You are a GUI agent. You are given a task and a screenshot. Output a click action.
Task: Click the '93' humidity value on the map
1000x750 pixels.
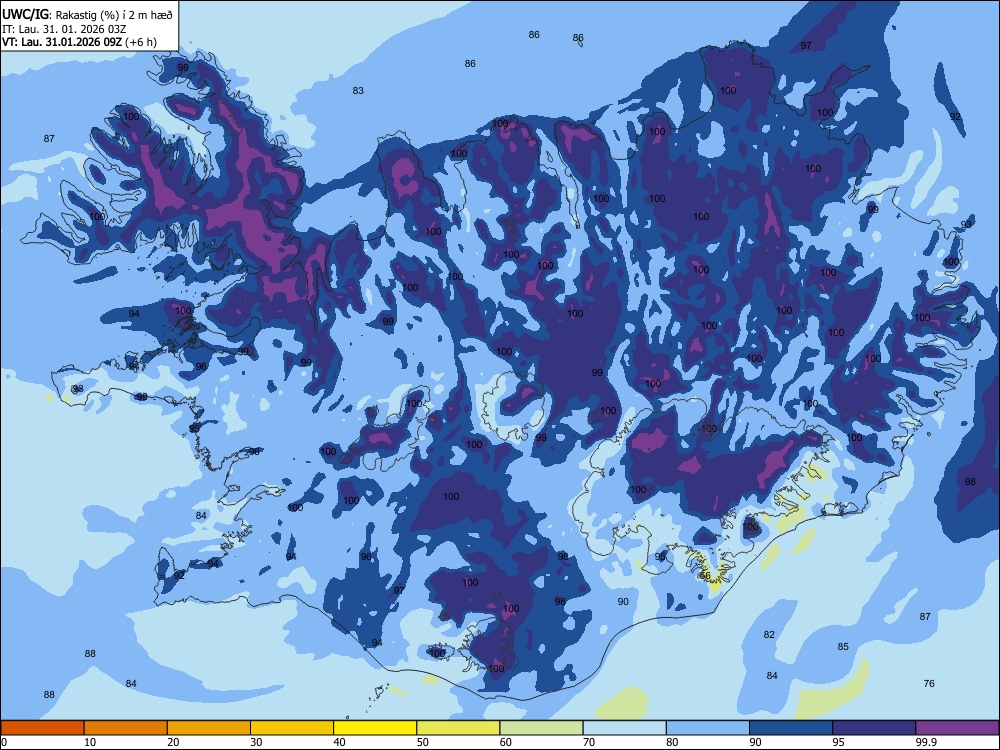click(966, 224)
